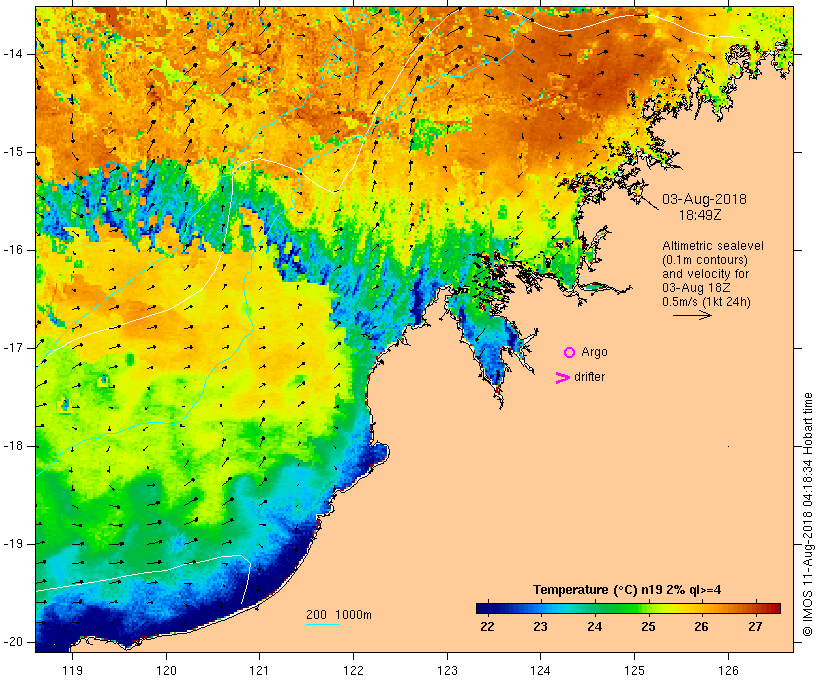Click the 'drifter' legend label
The width and height of the screenshot is (820, 680).
pyautogui.click(x=589, y=377)
